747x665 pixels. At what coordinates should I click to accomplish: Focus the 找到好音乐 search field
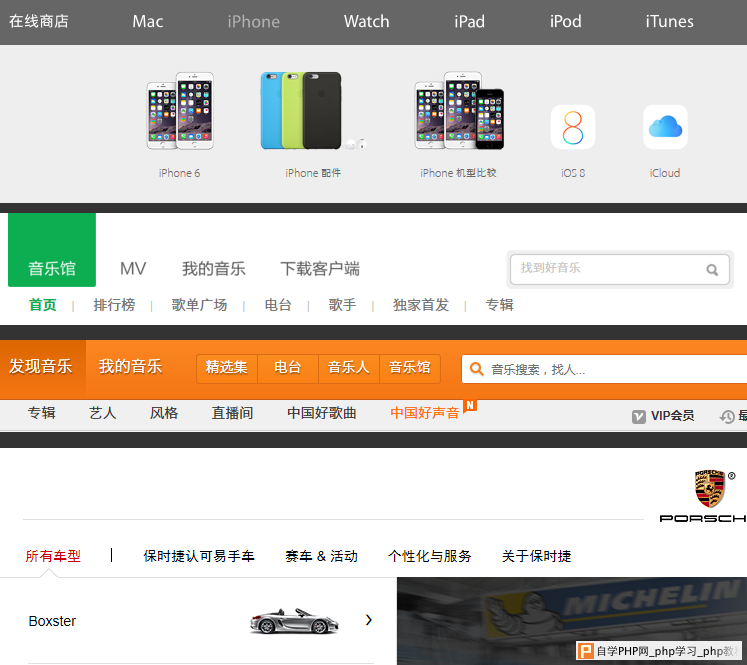click(x=619, y=269)
